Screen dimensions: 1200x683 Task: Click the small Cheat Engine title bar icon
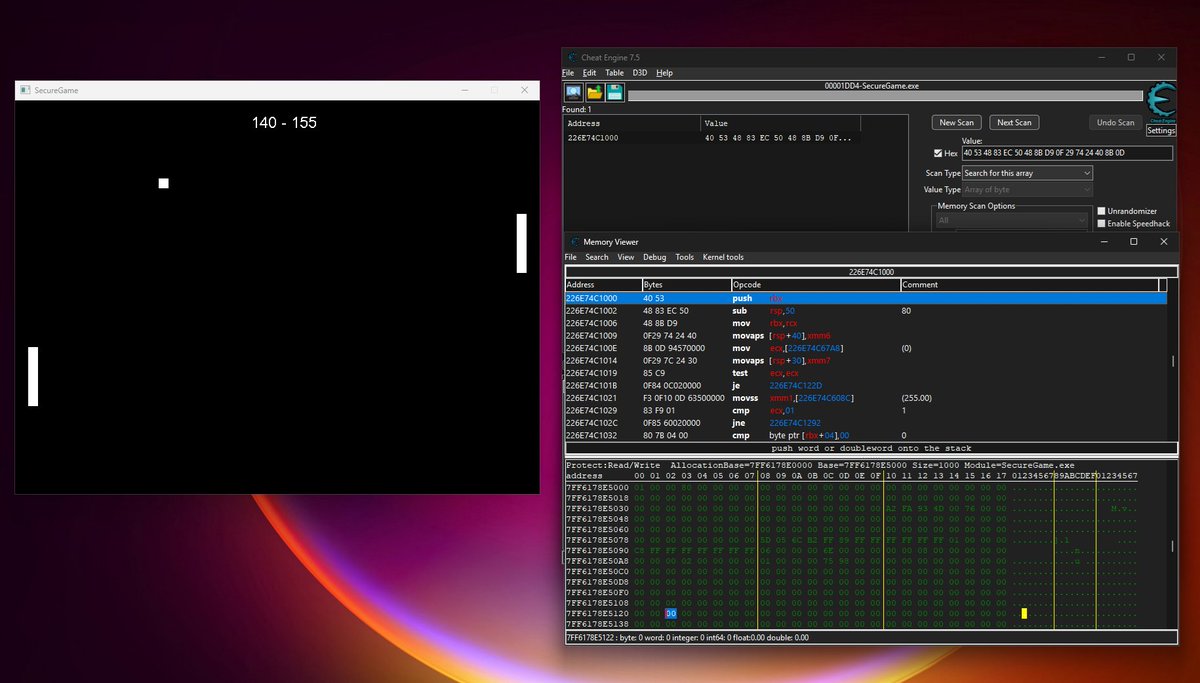pyautogui.click(x=573, y=57)
